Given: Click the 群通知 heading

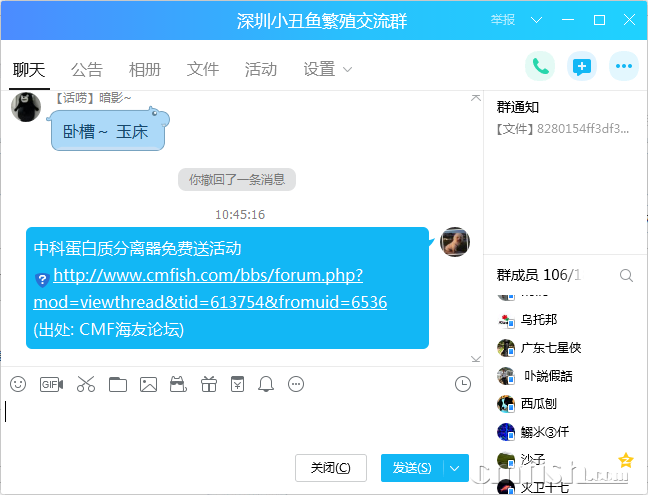Looking at the screenshot, I should (517, 107).
